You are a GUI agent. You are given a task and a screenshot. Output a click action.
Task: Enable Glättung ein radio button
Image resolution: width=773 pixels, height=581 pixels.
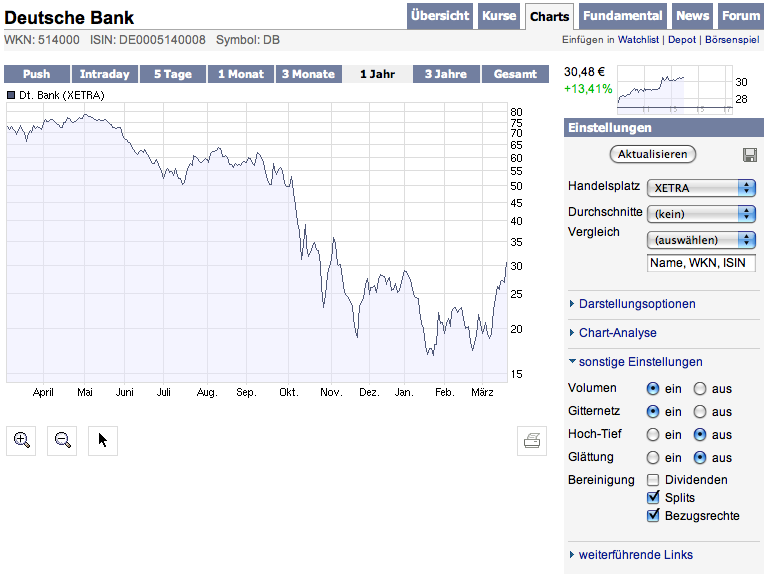tap(653, 458)
